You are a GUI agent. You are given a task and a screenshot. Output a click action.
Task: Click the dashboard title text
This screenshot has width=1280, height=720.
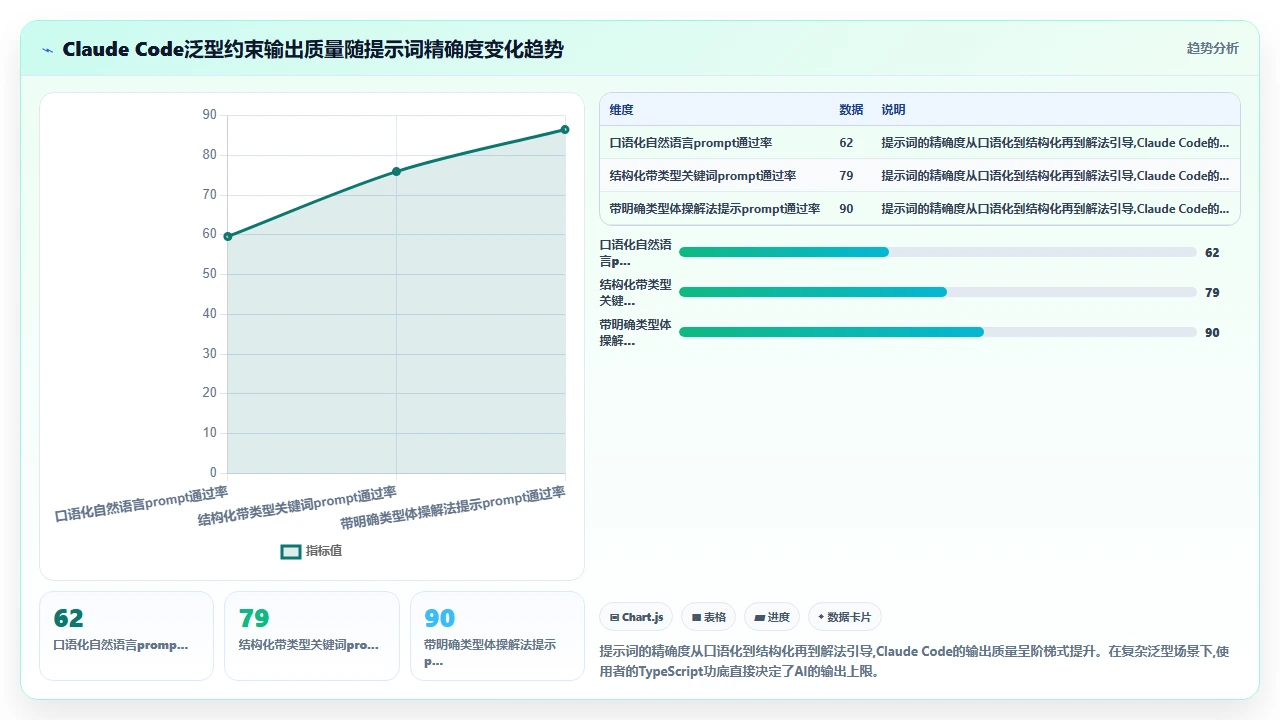point(313,49)
